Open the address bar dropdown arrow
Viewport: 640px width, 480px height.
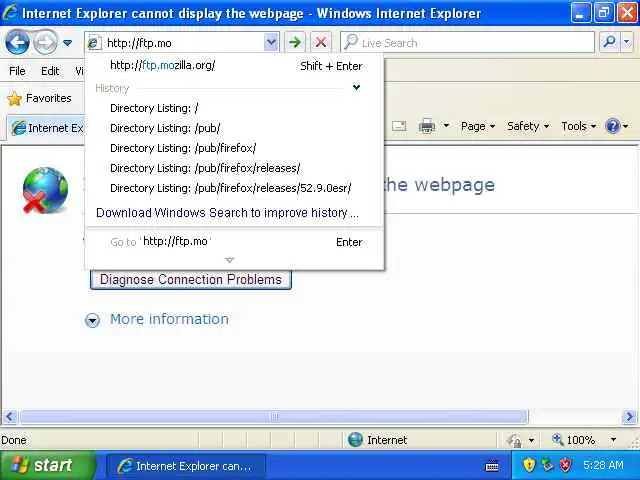pyautogui.click(x=271, y=42)
